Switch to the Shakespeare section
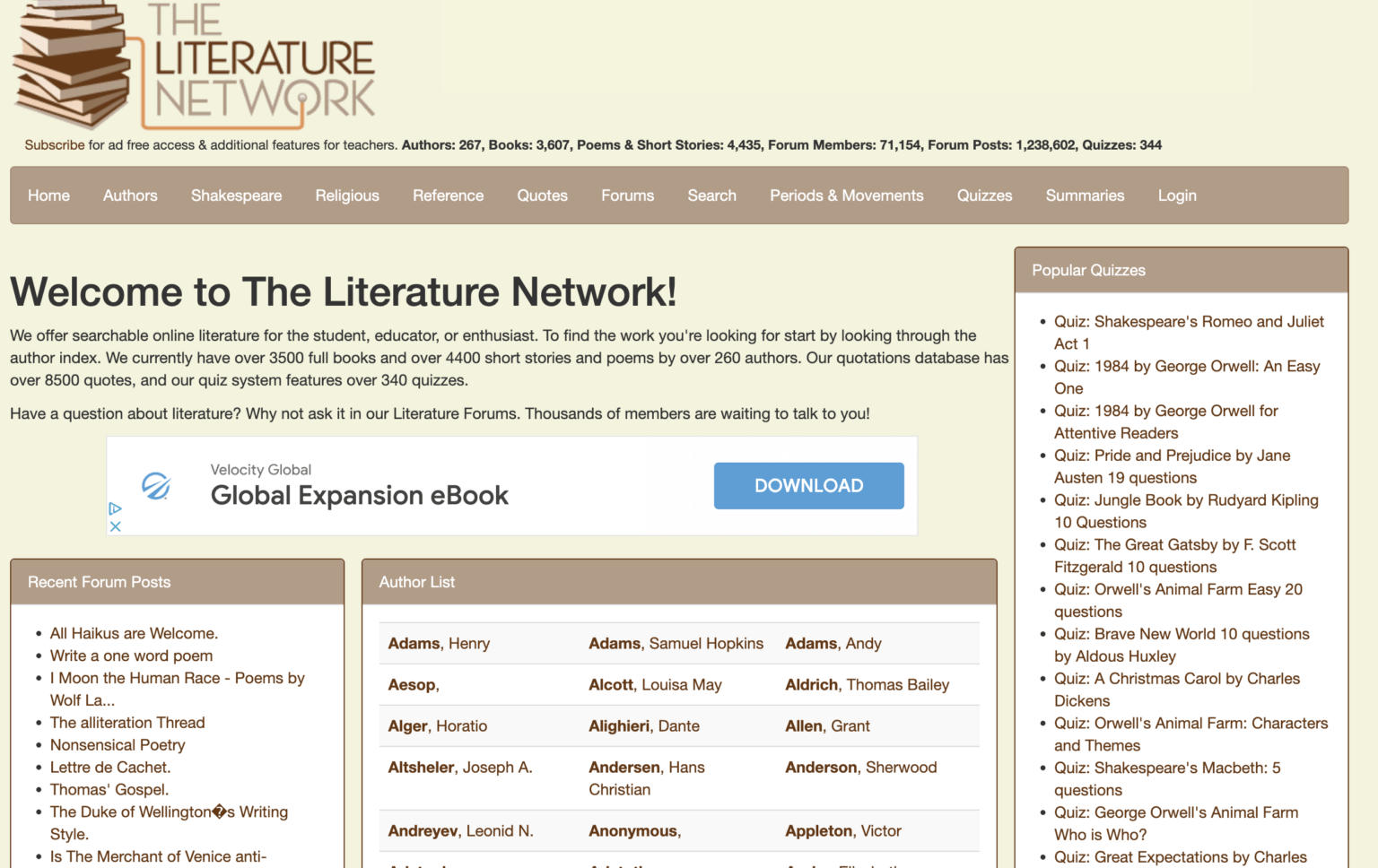This screenshot has width=1378, height=868. 236,195
